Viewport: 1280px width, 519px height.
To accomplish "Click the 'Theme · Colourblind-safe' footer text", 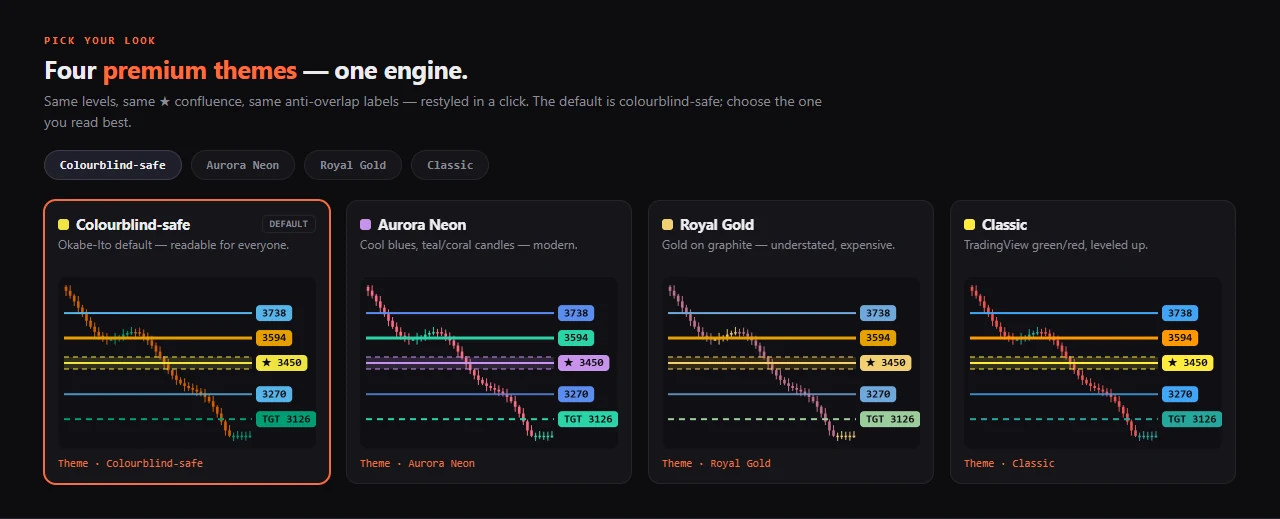I will coord(130,463).
